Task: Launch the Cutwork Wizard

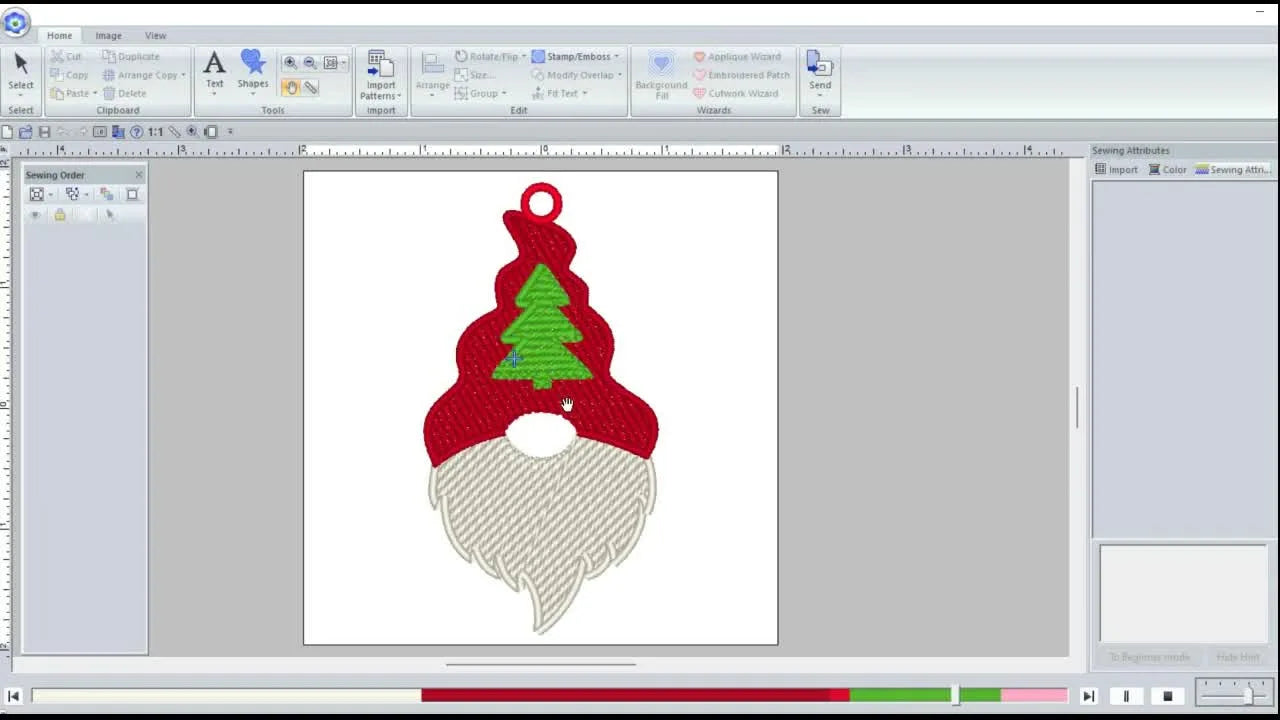Action: coord(735,94)
